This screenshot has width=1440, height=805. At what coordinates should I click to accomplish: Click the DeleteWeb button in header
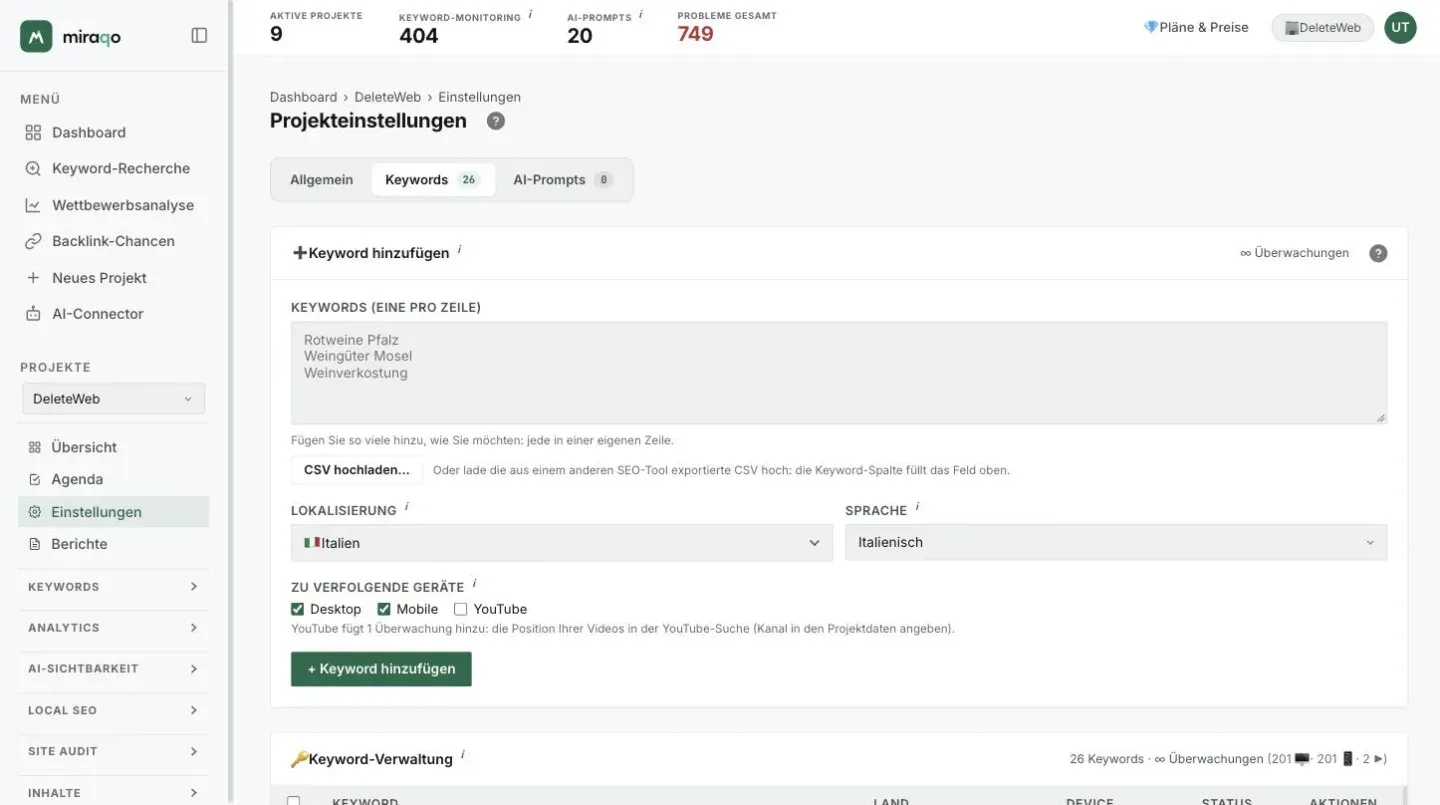pos(1323,28)
